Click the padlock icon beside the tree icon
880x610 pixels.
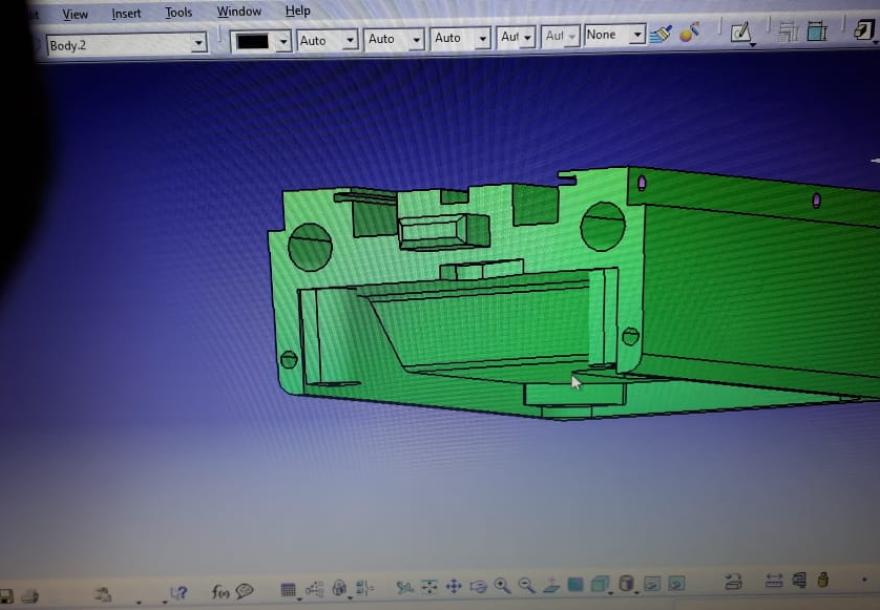(x=339, y=588)
